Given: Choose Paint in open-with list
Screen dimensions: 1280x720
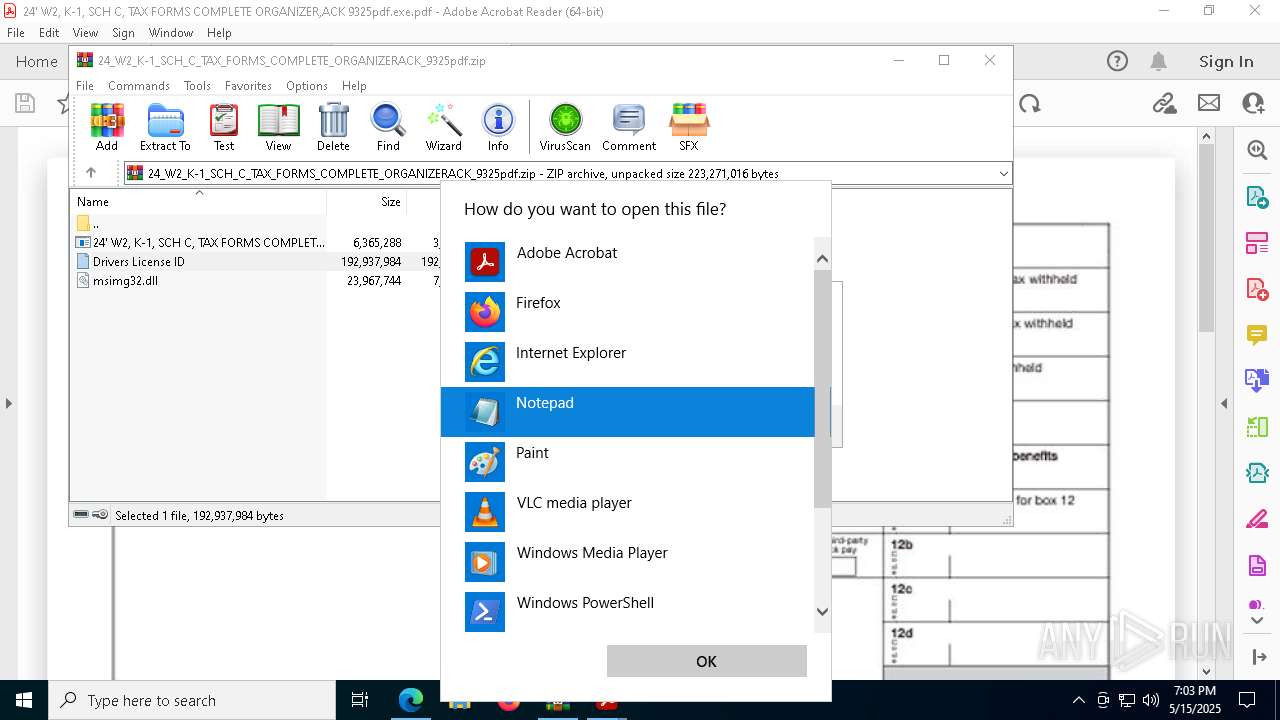Looking at the screenshot, I should point(628,462).
